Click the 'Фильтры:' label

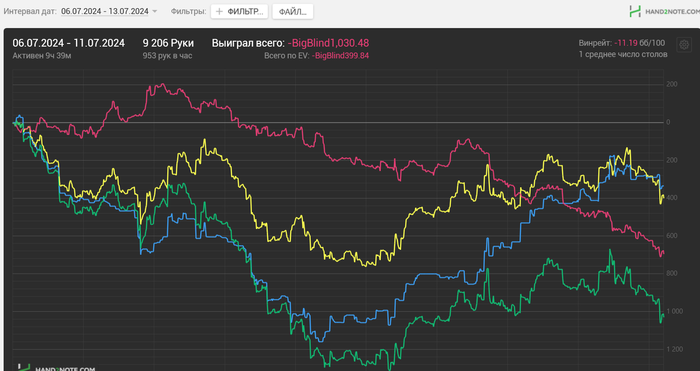(x=188, y=12)
